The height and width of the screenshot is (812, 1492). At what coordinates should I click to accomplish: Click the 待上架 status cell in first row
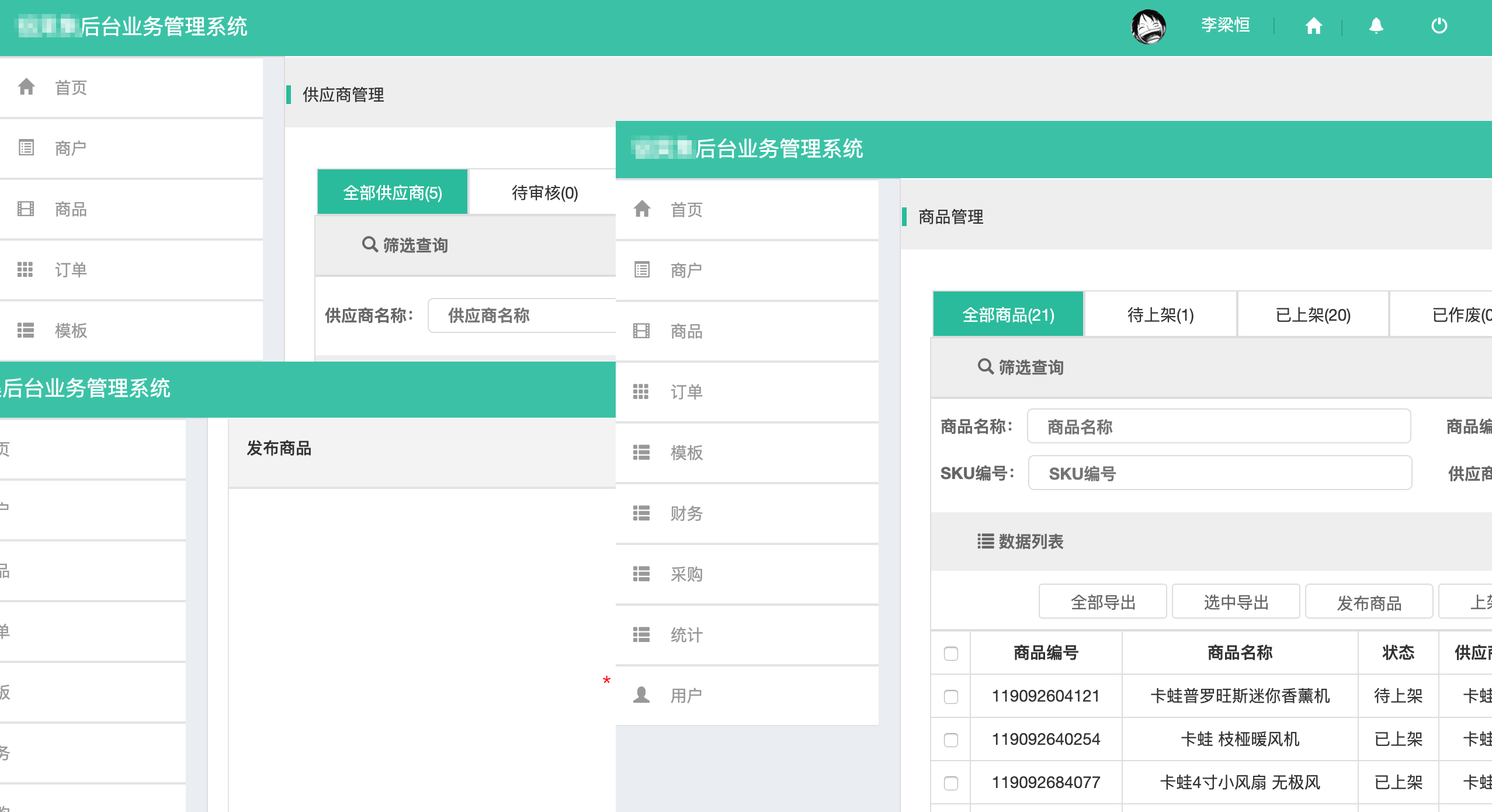point(1398,696)
